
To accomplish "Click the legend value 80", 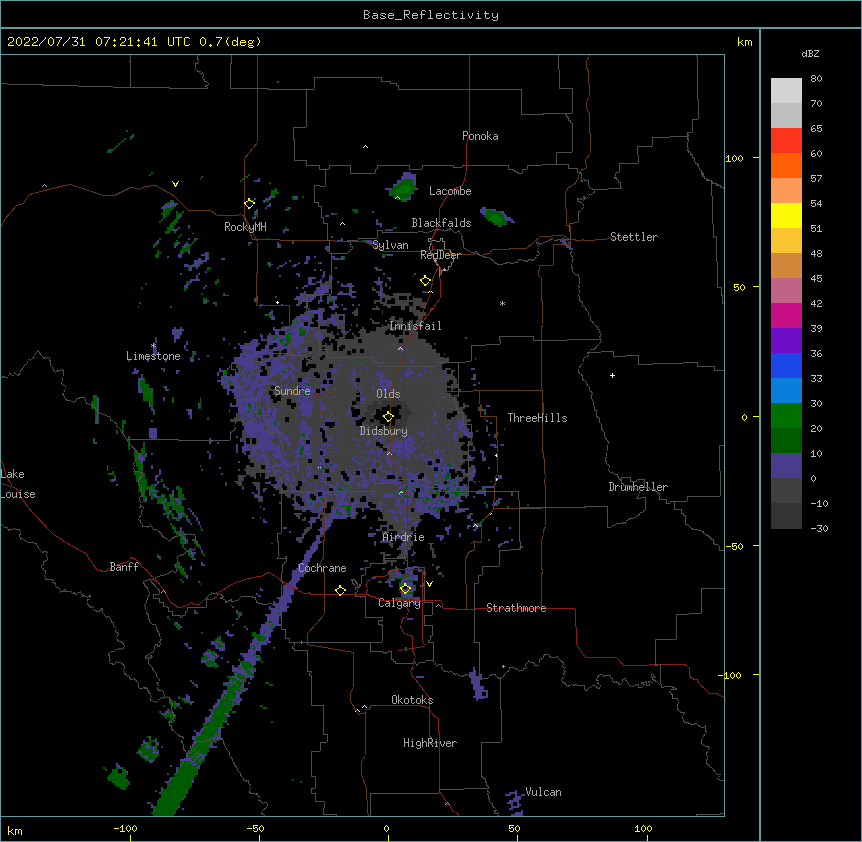I will [816, 79].
